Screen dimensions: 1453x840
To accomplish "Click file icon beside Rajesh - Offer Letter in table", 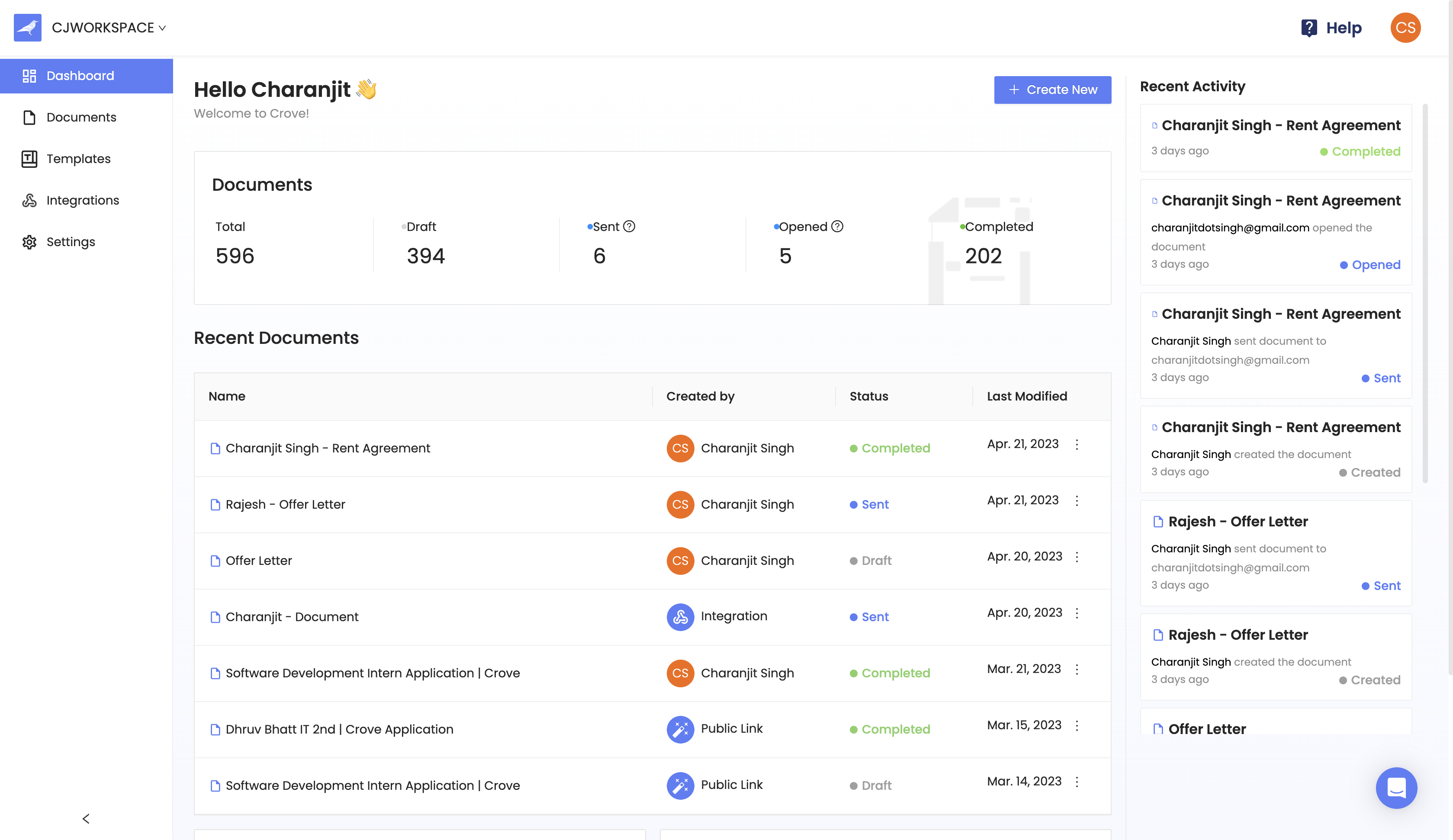I will pyautogui.click(x=215, y=505).
